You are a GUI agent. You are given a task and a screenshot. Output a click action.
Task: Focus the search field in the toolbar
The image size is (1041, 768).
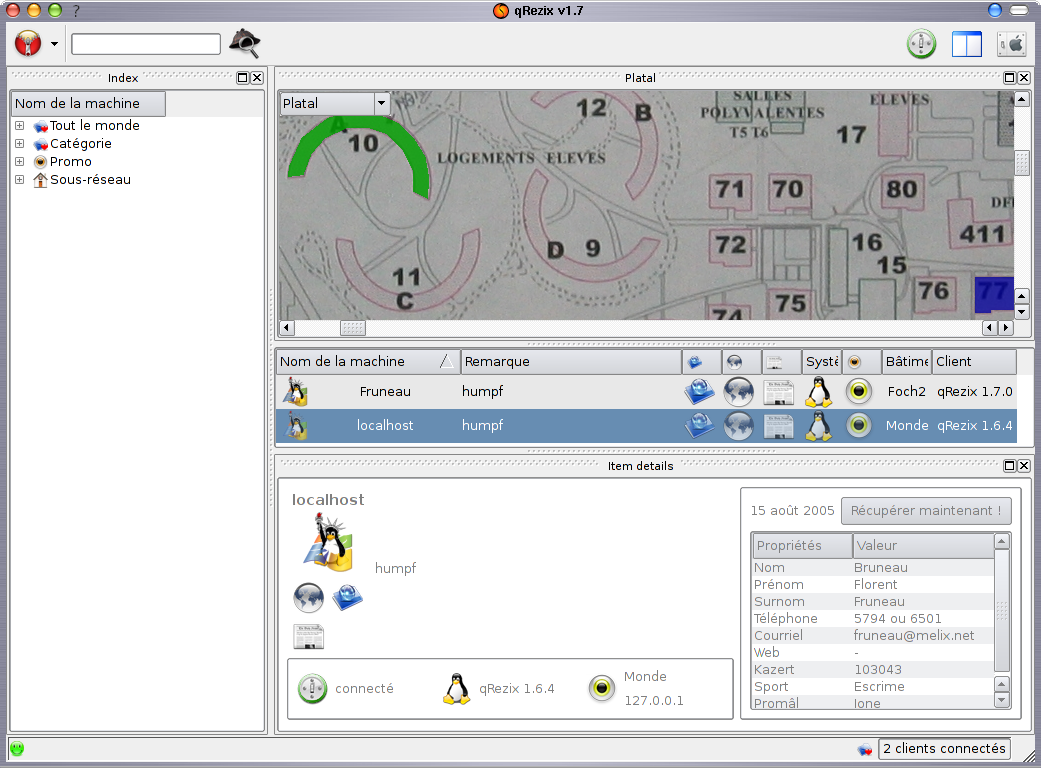[146, 44]
